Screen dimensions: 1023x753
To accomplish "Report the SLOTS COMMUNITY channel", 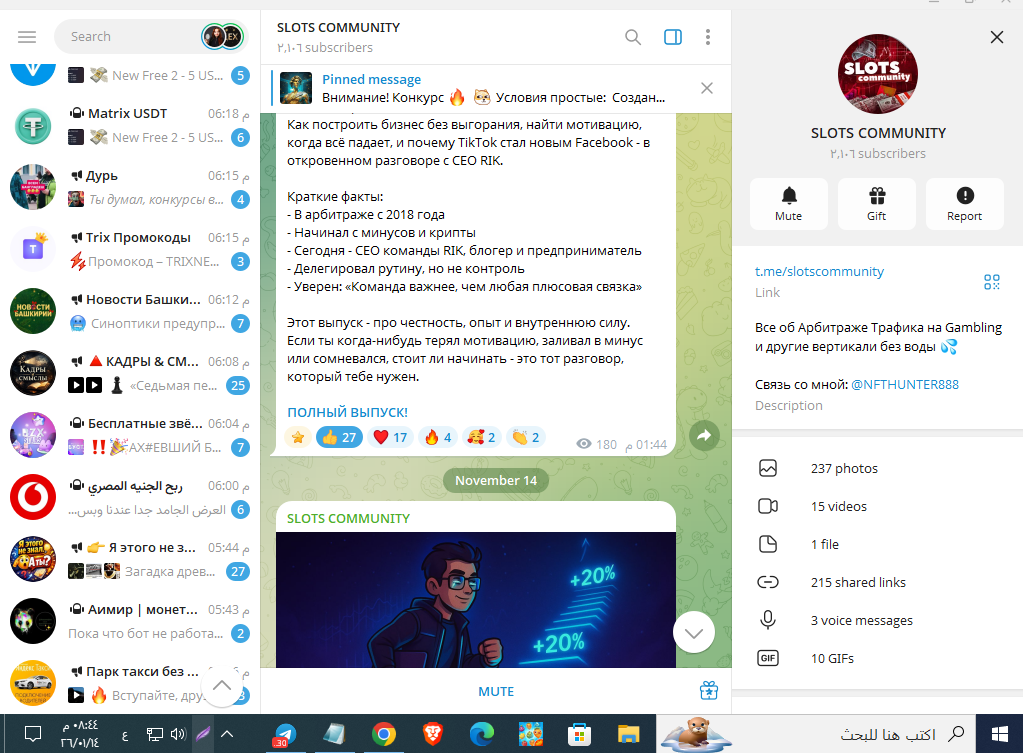I will tap(964, 204).
